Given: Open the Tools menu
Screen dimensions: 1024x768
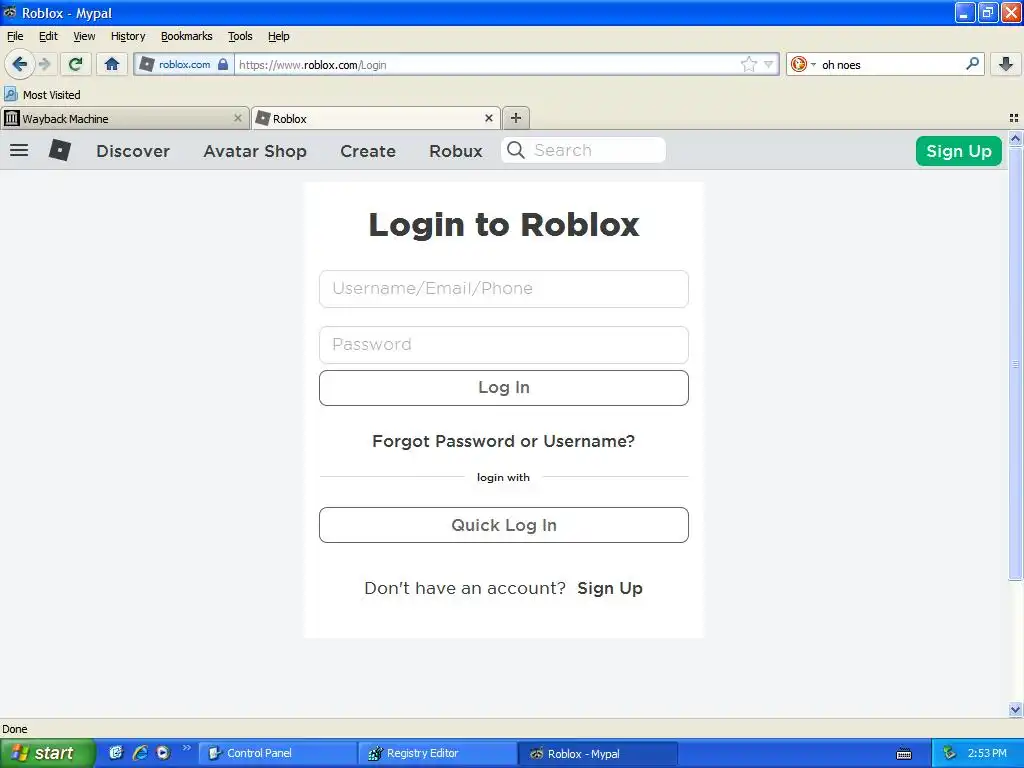Looking at the screenshot, I should point(240,36).
